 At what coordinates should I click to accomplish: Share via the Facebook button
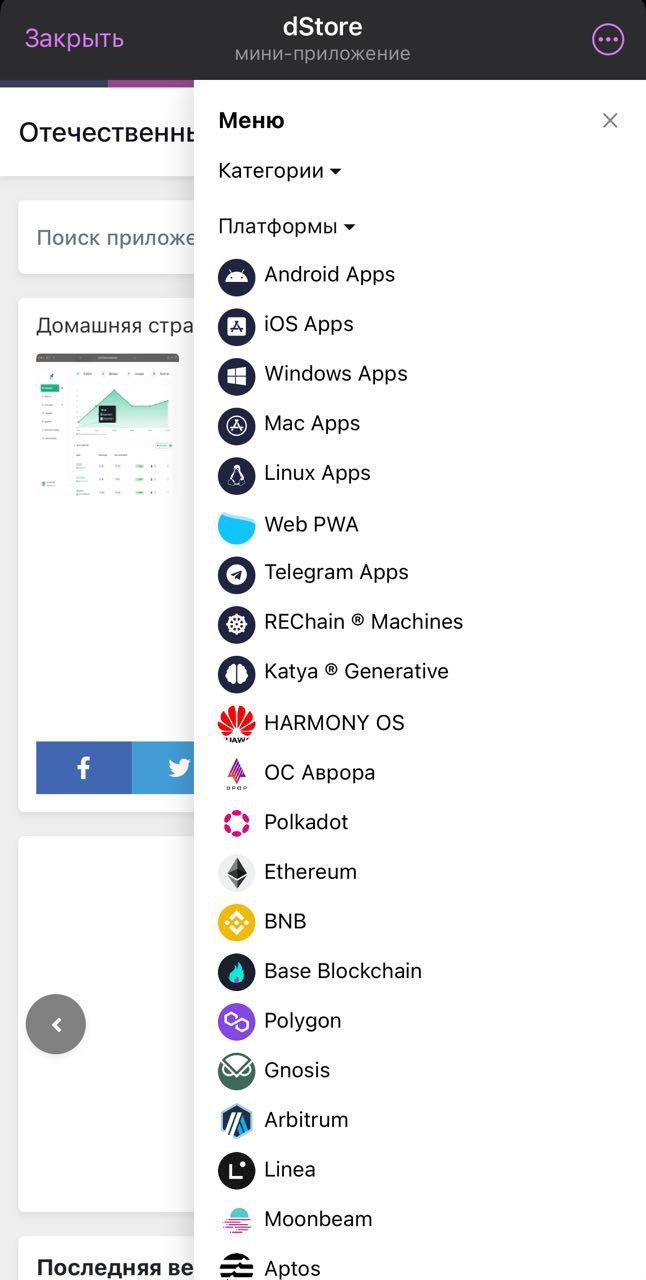pos(83,767)
